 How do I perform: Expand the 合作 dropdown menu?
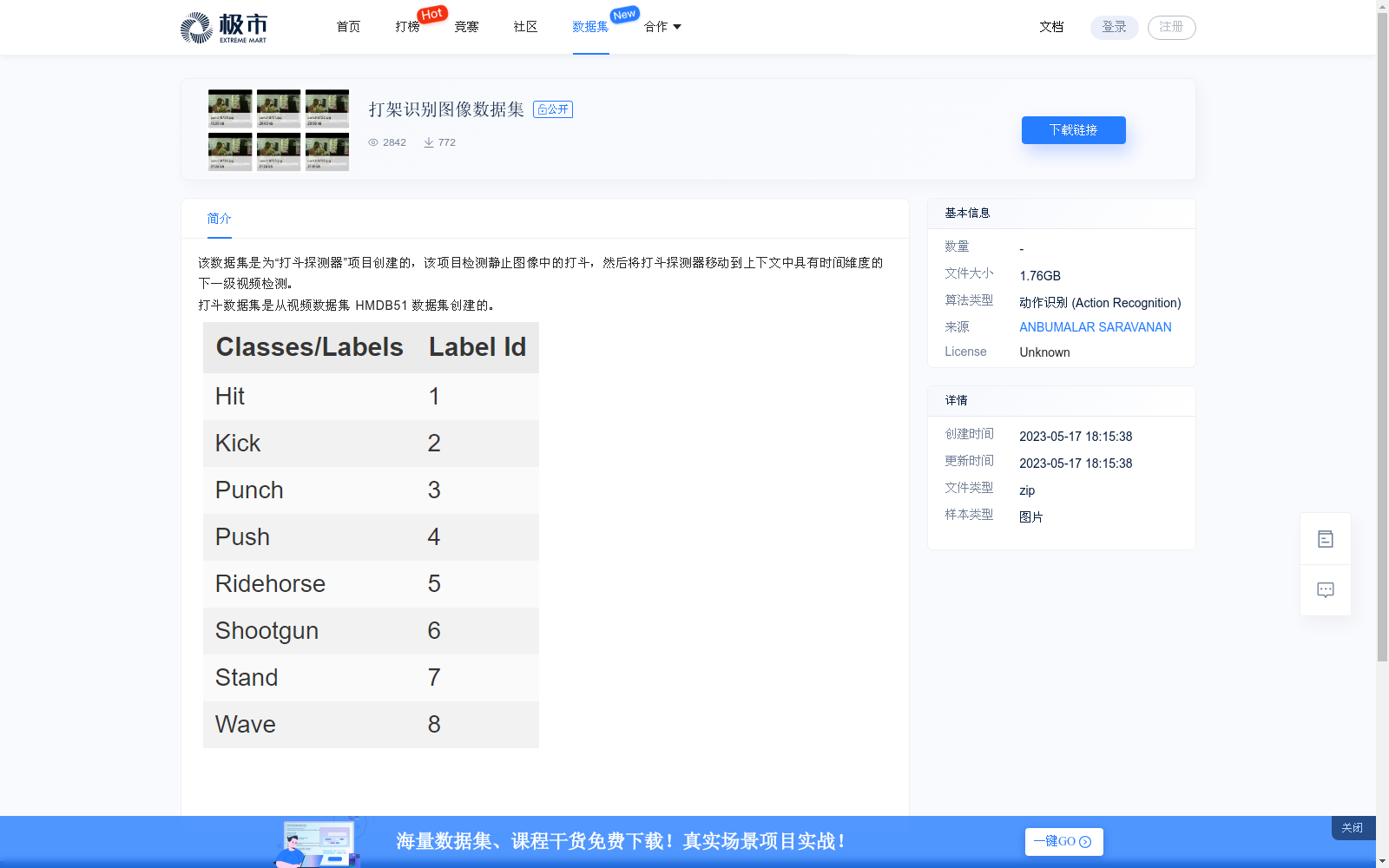[x=662, y=27]
